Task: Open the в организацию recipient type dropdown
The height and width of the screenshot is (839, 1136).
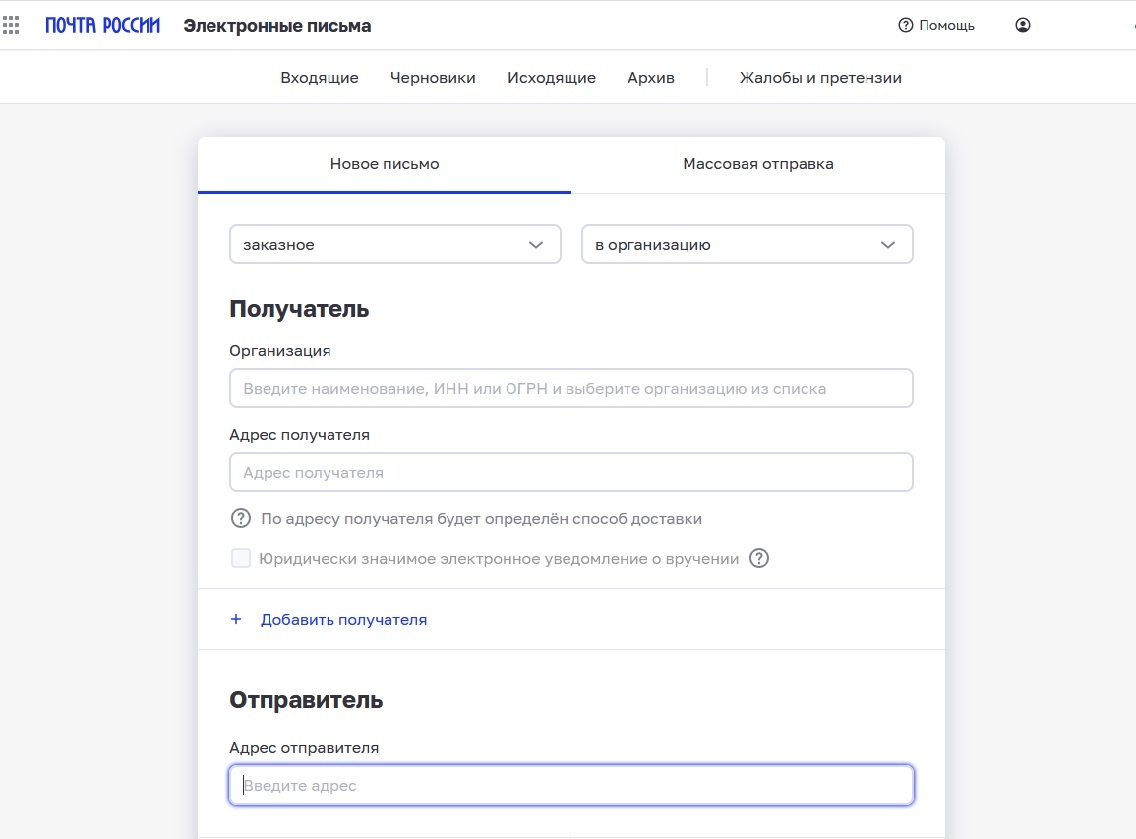Action: tap(747, 244)
